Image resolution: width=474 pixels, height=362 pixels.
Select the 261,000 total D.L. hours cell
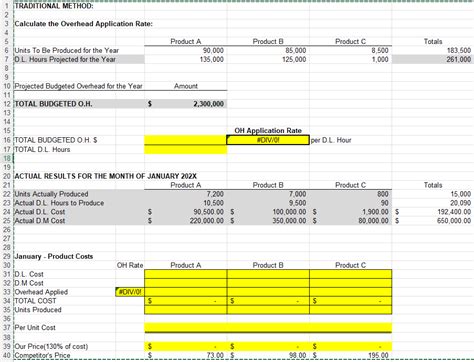click(x=433, y=59)
